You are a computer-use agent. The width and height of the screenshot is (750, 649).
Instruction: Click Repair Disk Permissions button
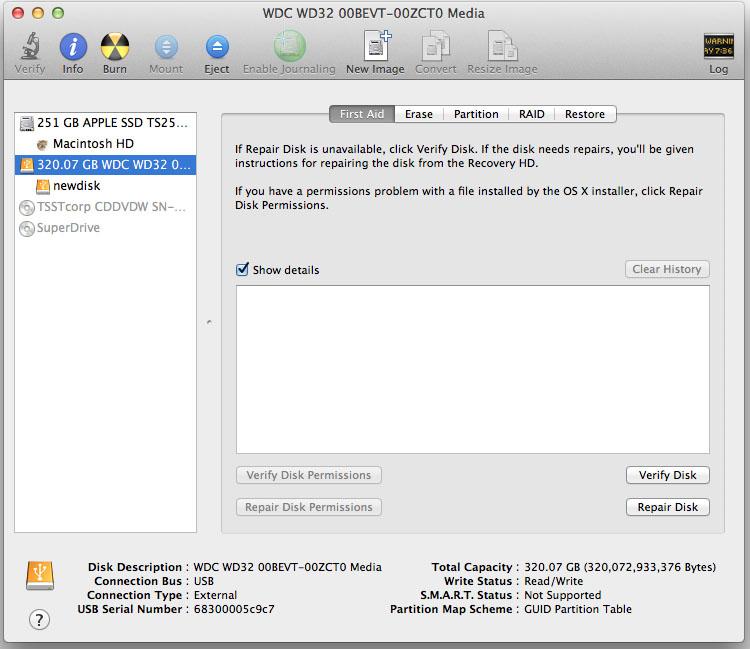[309, 507]
